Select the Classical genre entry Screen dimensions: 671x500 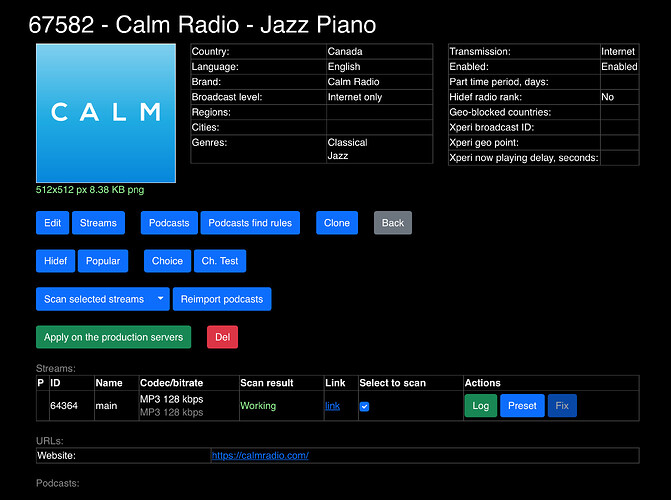click(347, 143)
